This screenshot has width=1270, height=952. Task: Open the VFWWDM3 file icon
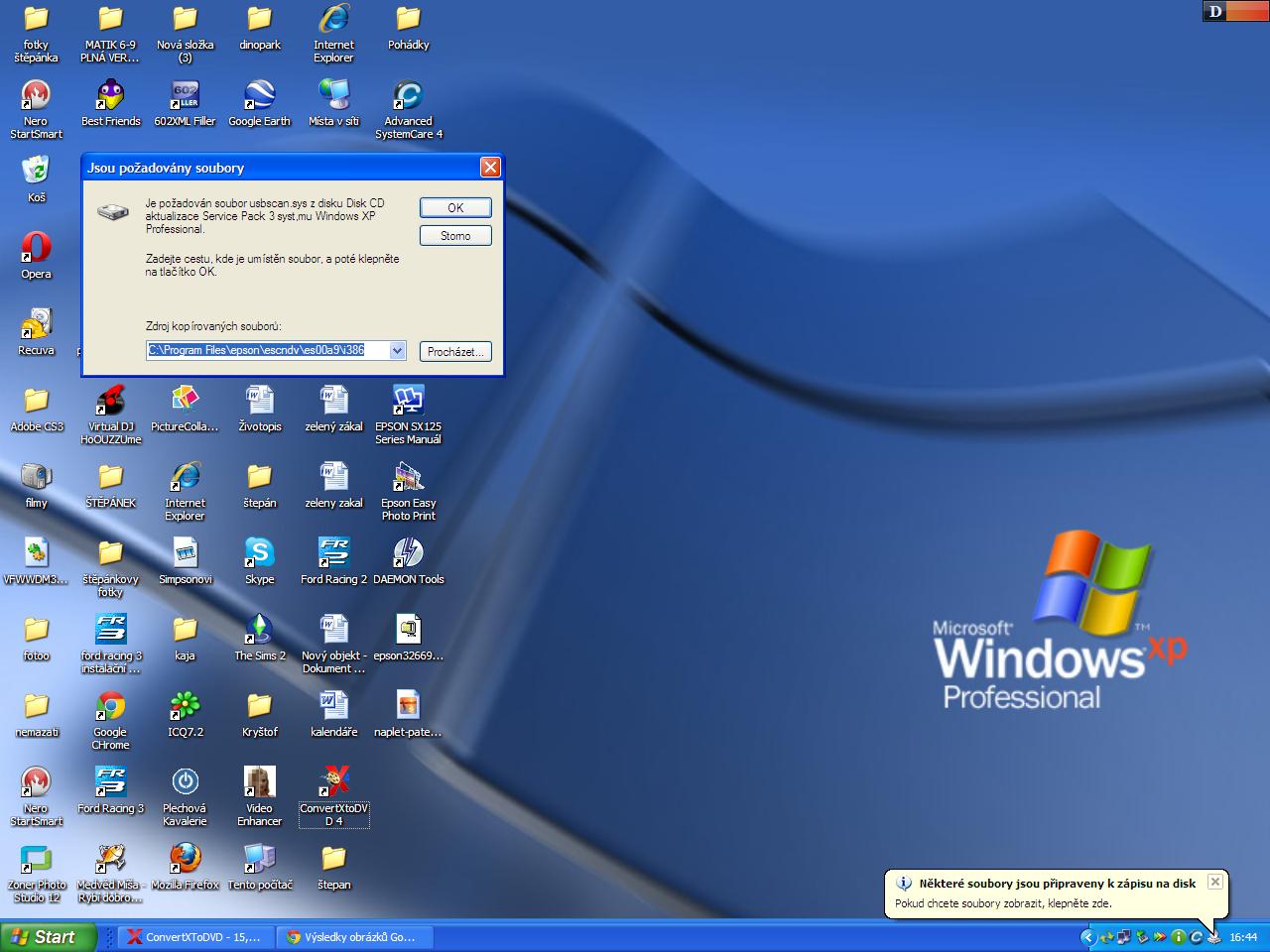tap(37, 561)
